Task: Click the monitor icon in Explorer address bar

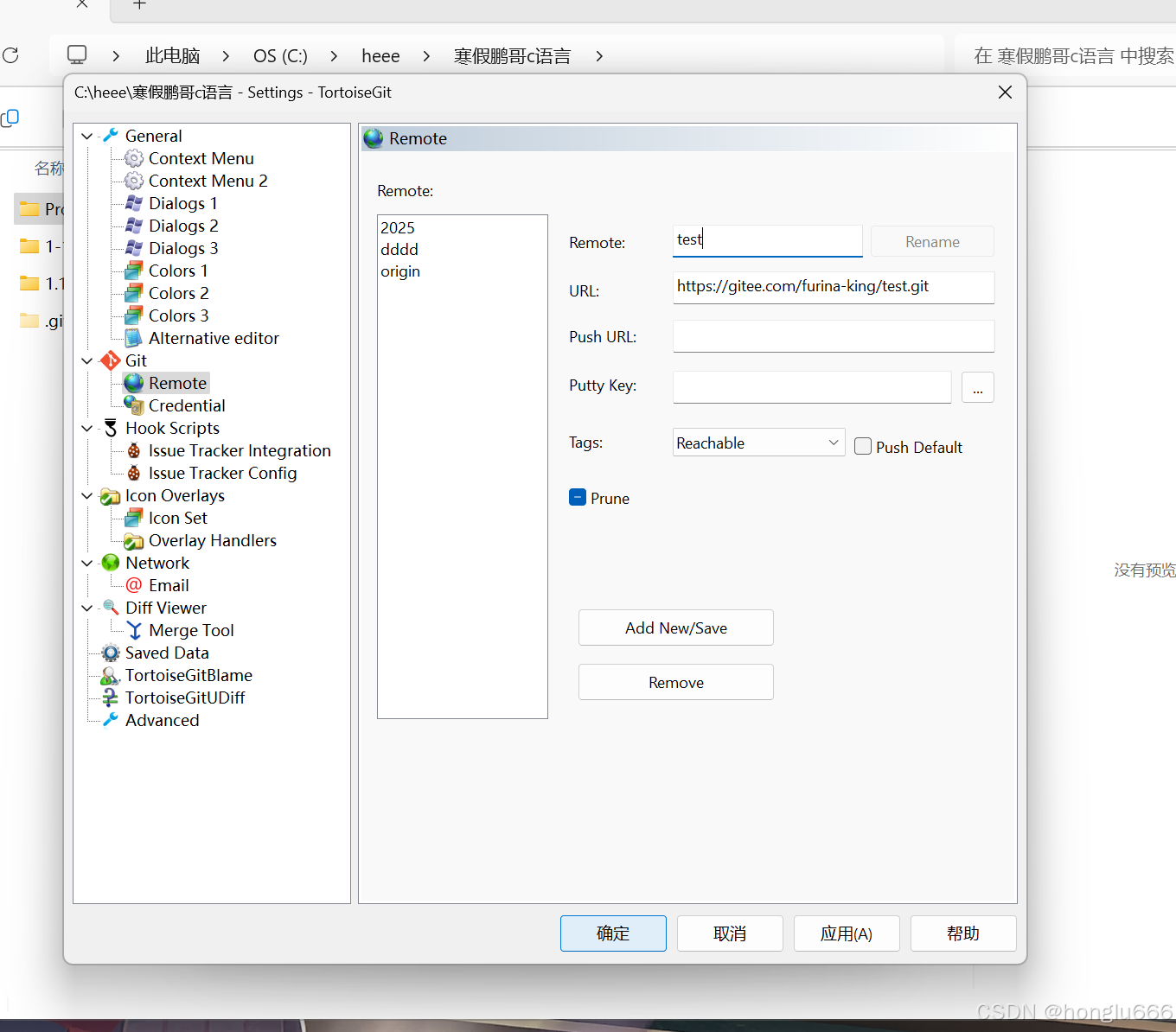Action: tap(77, 55)
